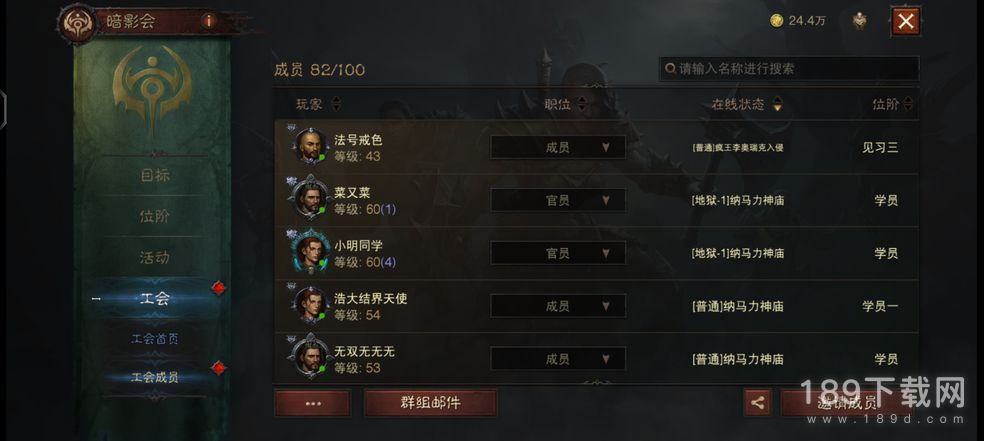Open 法号戒色 player avatar
This screenshot has width=984, height=441.
pyautogui.click(x=309, y=146)
